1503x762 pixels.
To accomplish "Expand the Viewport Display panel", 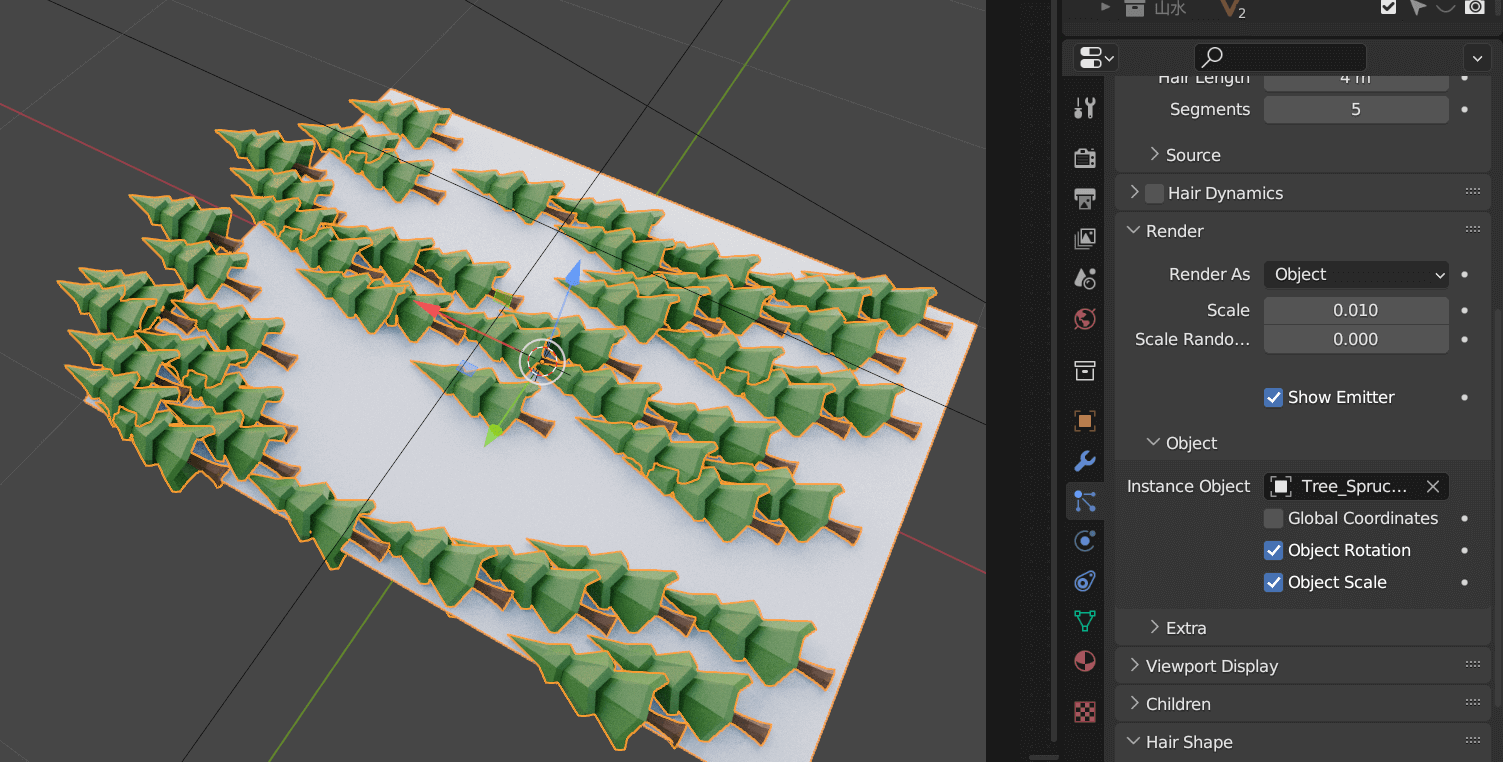I will 1211,666.
